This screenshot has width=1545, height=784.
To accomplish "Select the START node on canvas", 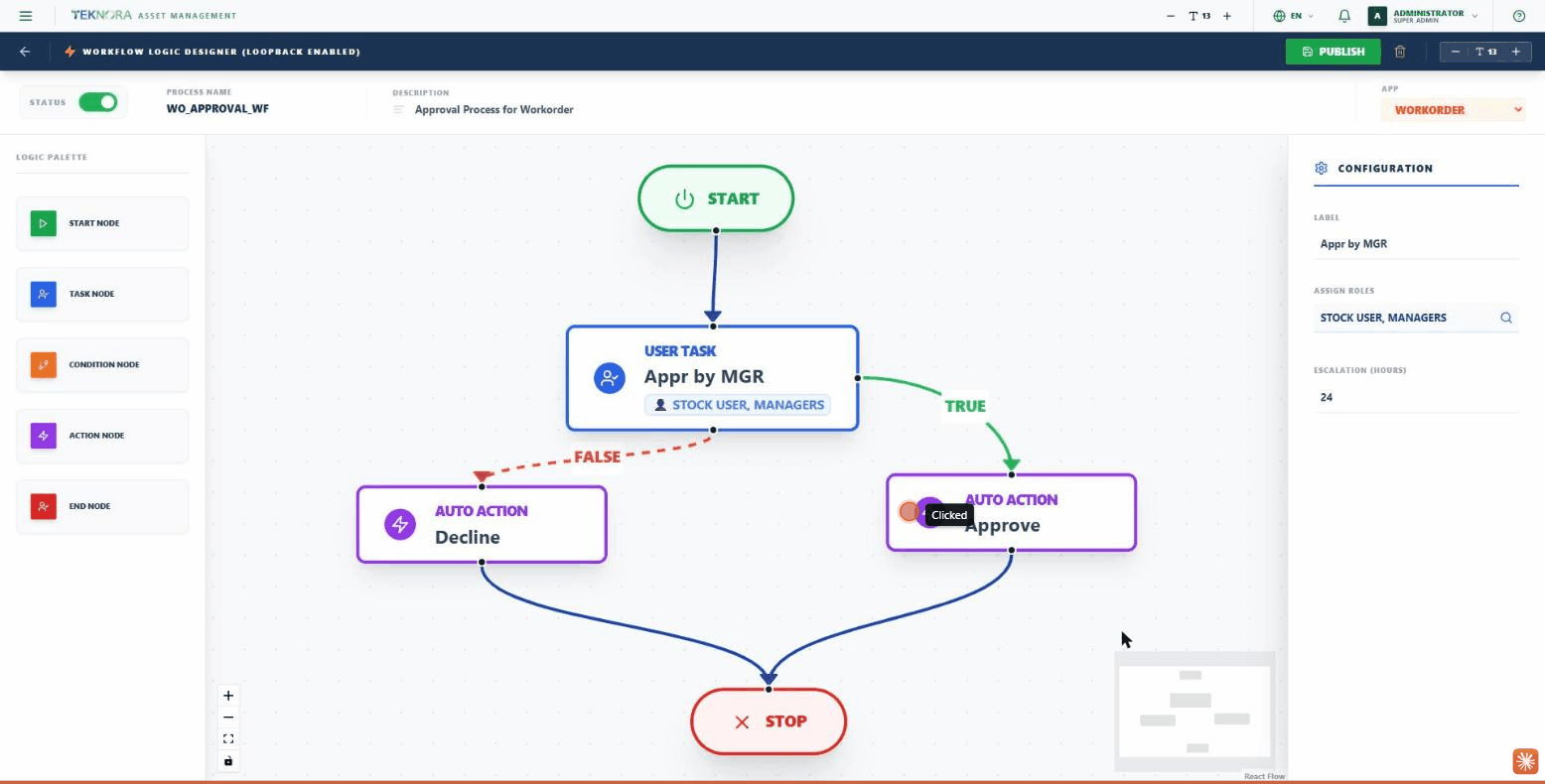I will click(x=716, y=198).
